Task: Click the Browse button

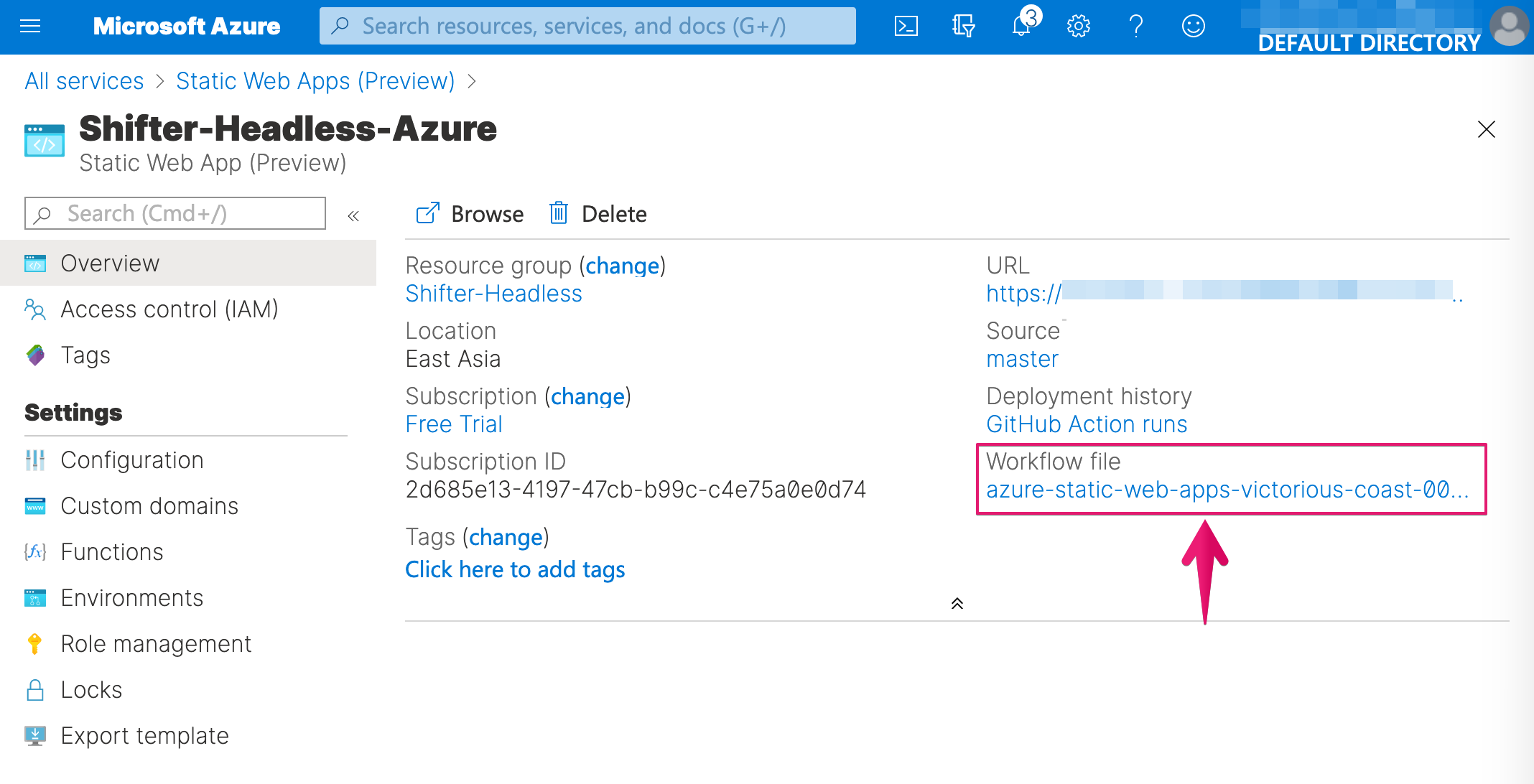Action: coord(470,214)
